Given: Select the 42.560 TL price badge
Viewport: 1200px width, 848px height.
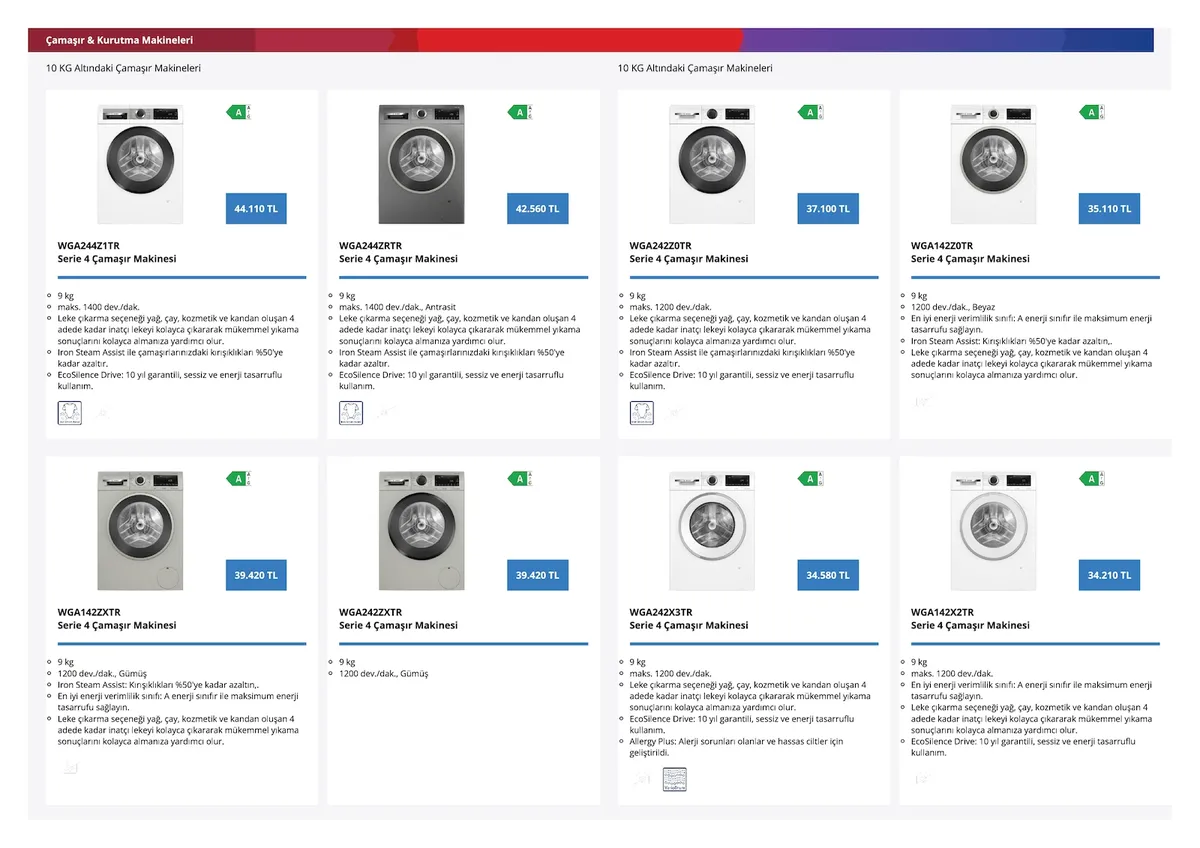Looking at the screenshot, I should (x=537, y=209).
